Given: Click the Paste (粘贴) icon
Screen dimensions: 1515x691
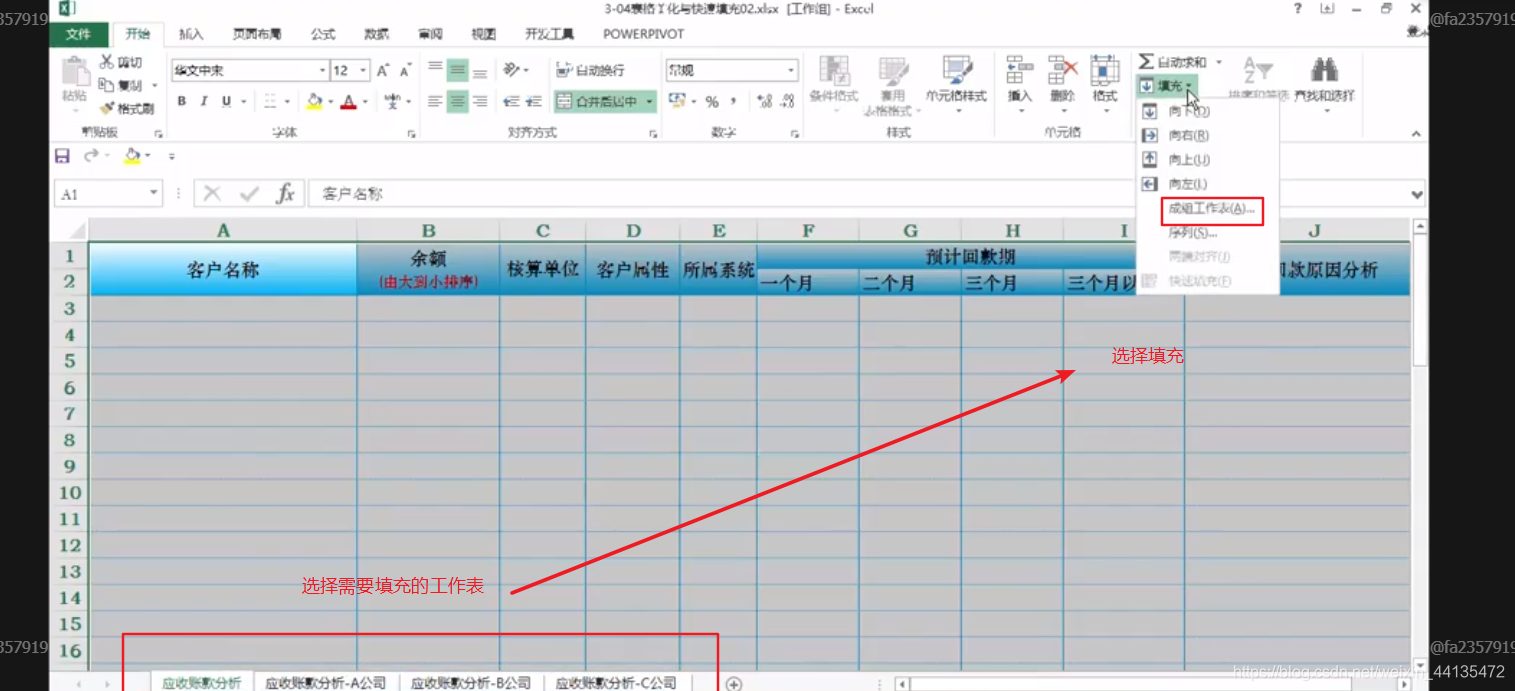Looking at the screenshot, I should [x=74, y=72].
